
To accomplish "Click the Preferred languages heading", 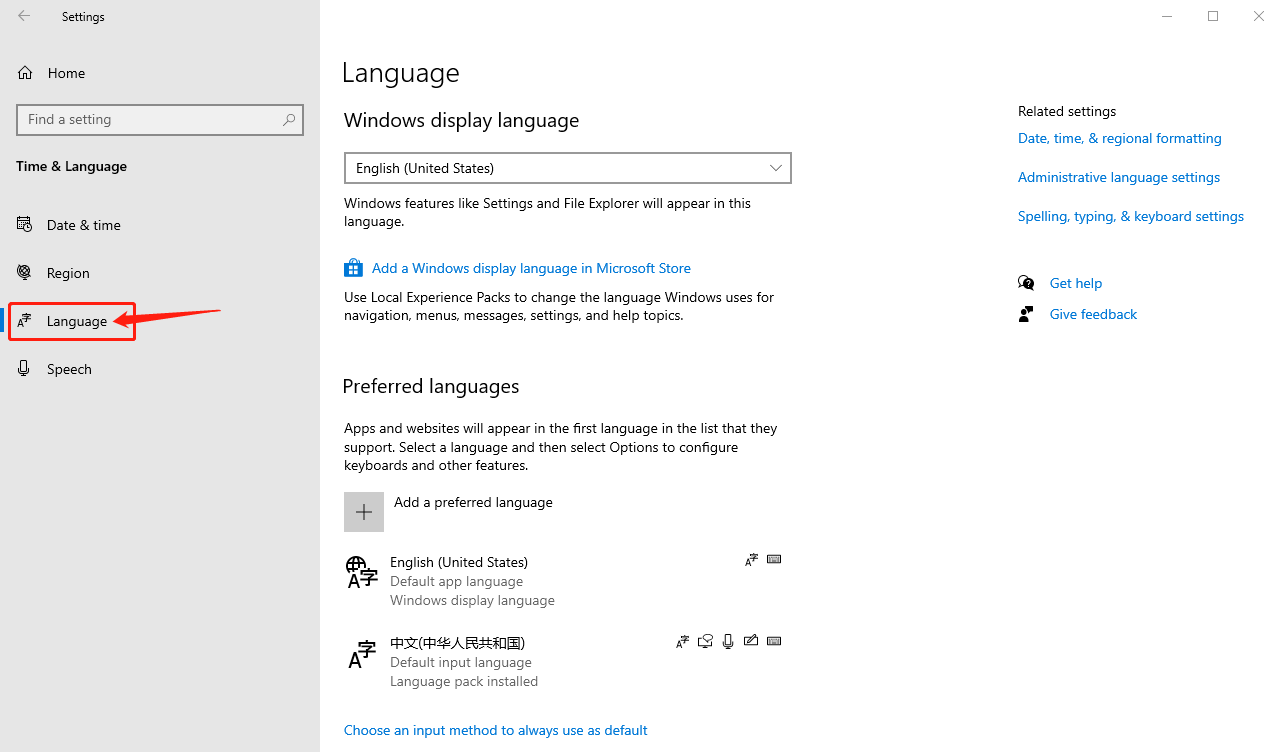I will pyautogui.click(x=431, y=386).
